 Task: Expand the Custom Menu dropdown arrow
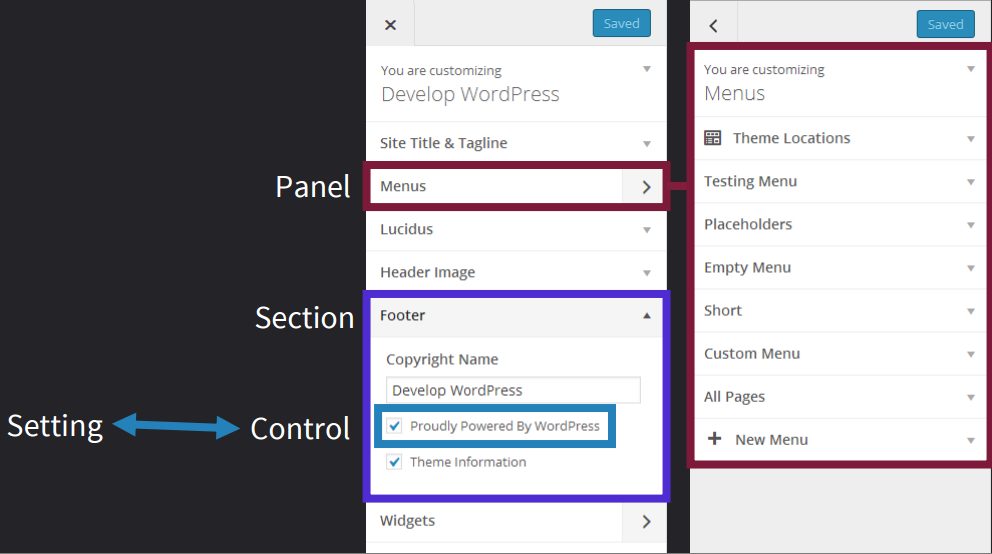tap(970, 354)
